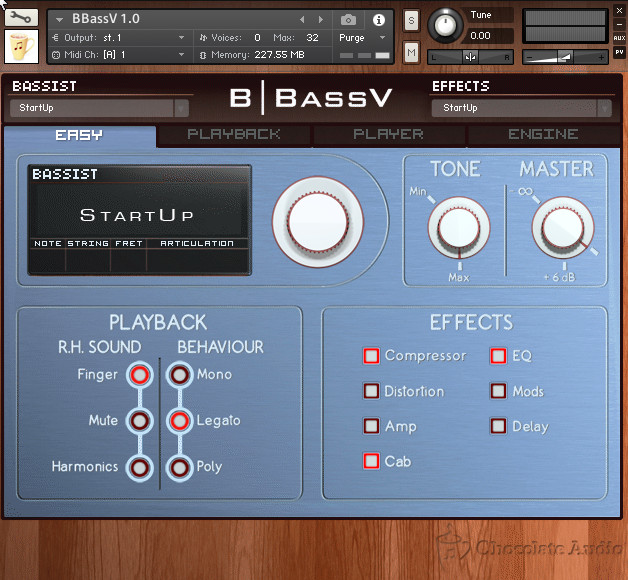Go to previous instrument preset arrow
Image resolution: width=628 pixels, height=580 pixels.
pyautogui.click(x=302, y=19)
